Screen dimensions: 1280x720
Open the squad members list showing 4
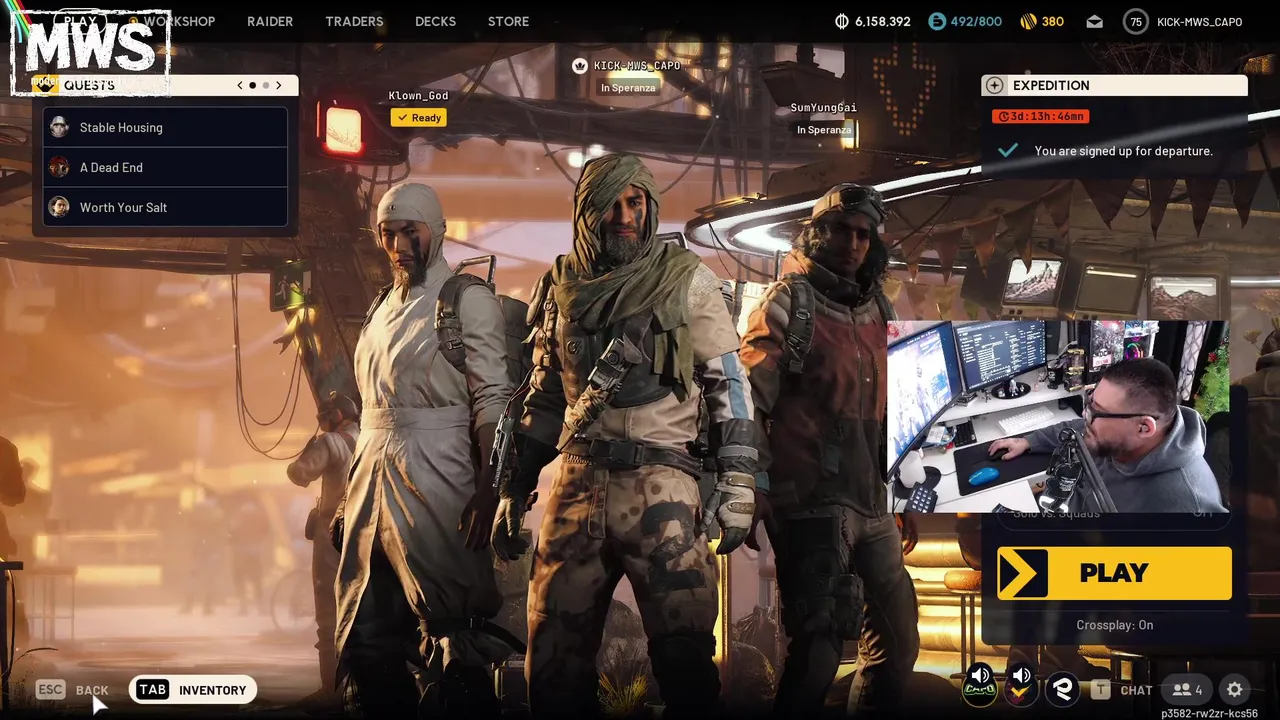(x=1187, y=689)
